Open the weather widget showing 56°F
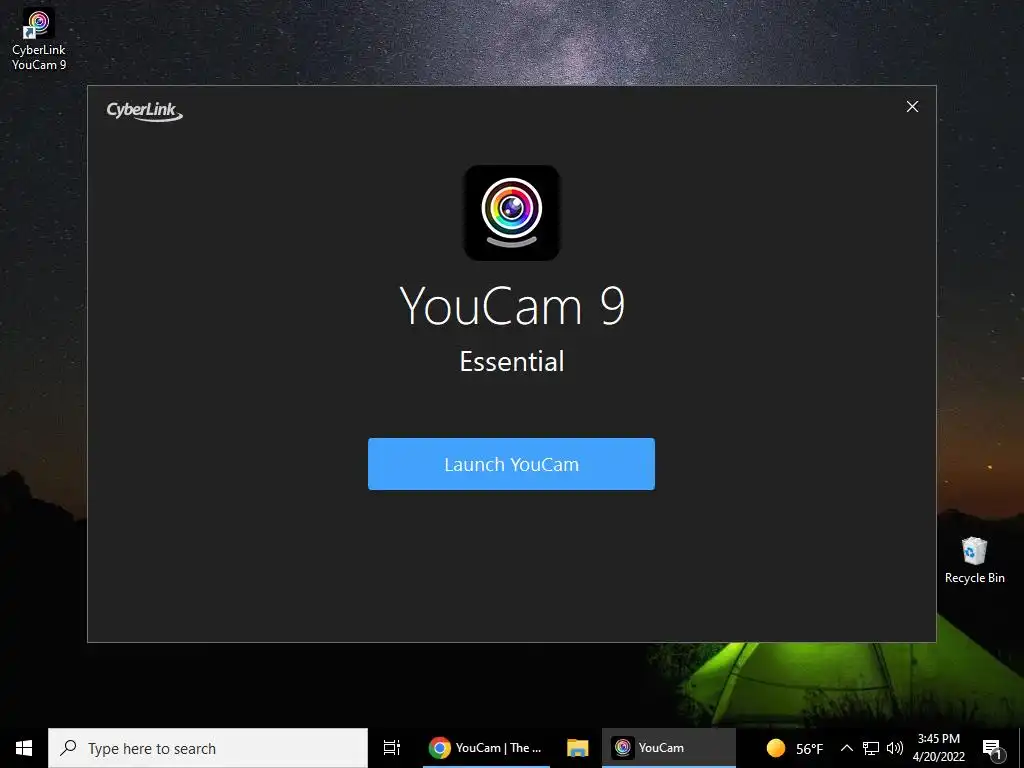 click(x=795, y=748)
